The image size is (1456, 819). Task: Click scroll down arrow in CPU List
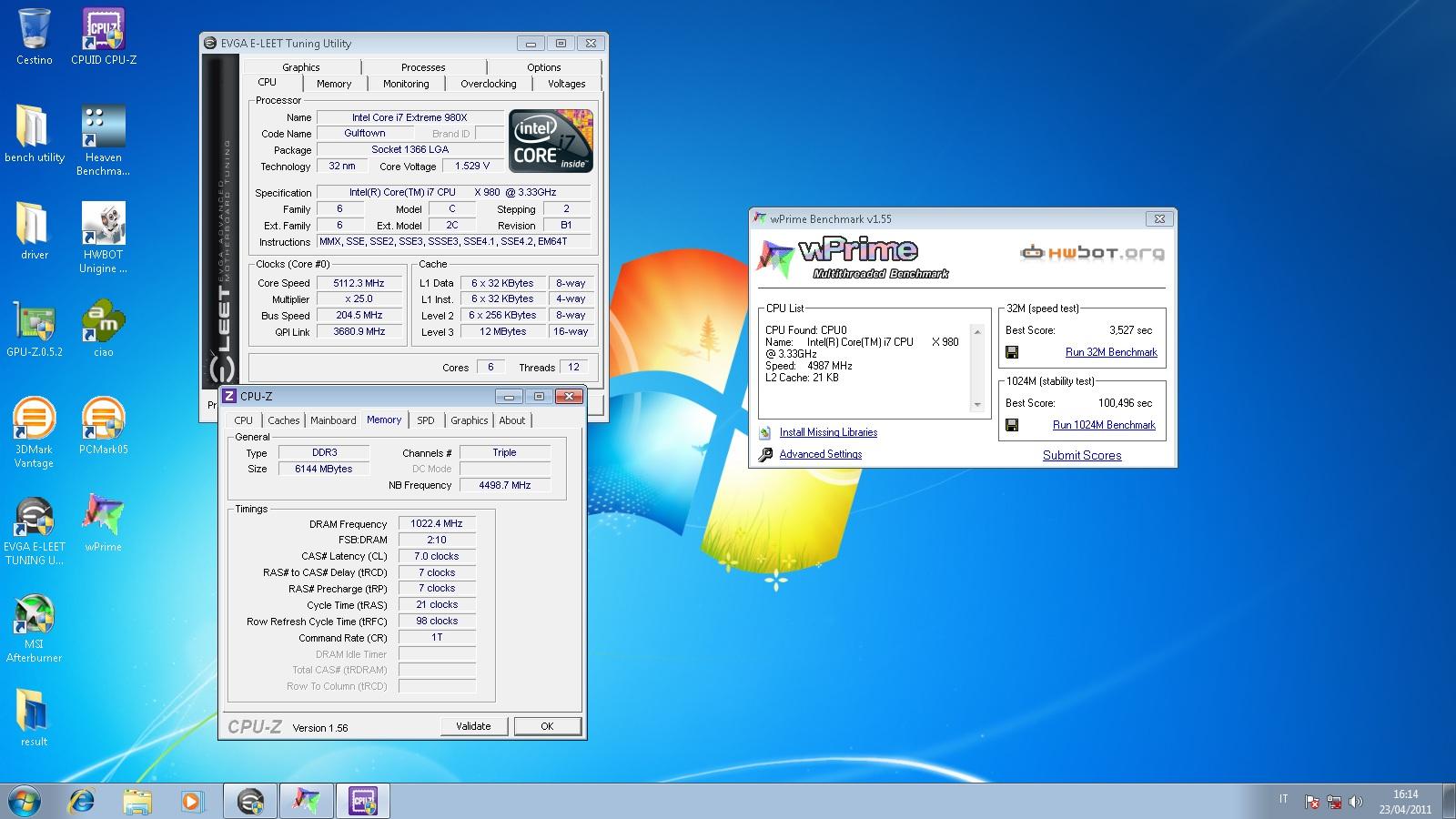[x=977, y=405]
